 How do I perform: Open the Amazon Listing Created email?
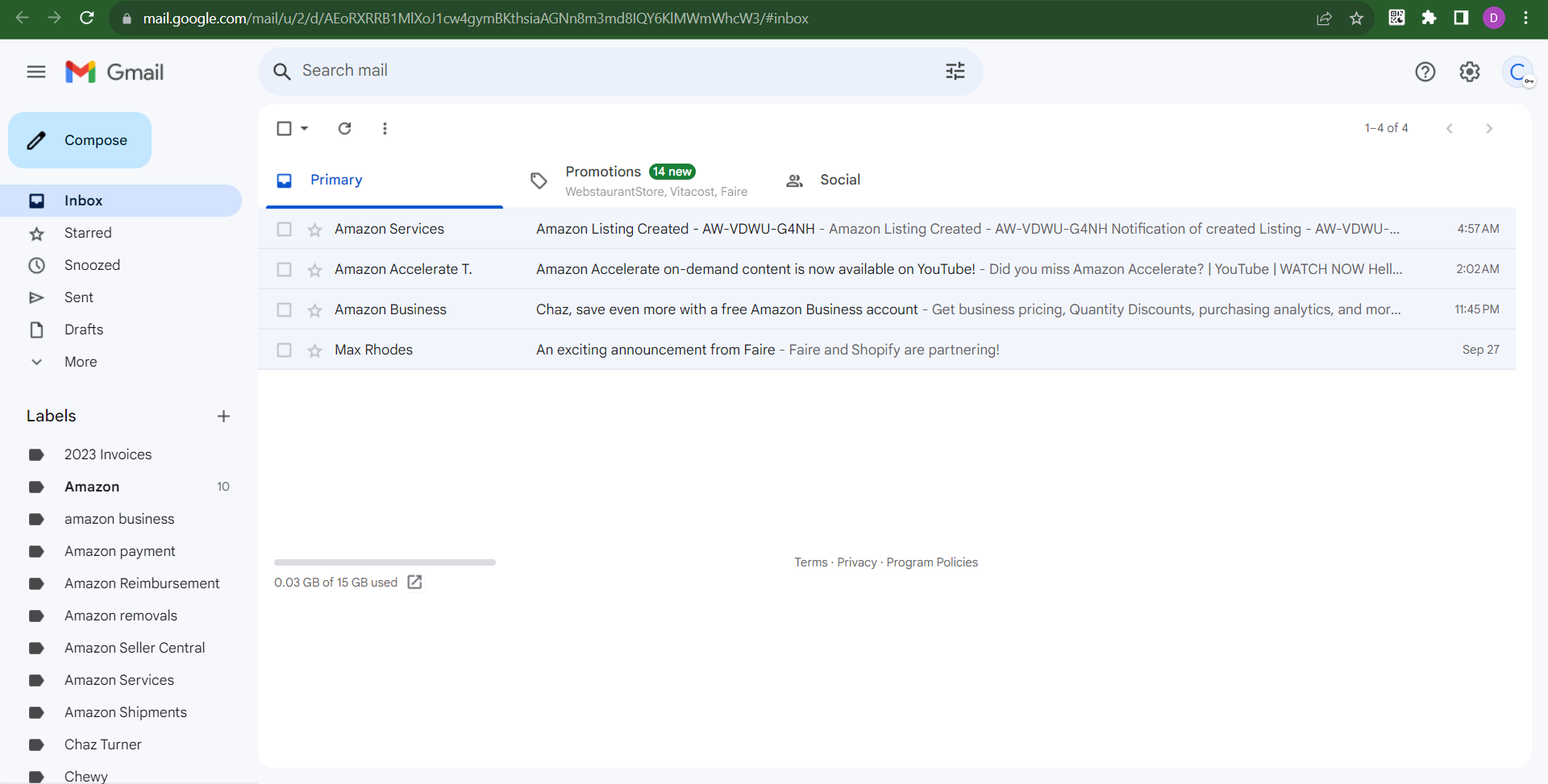887,229
